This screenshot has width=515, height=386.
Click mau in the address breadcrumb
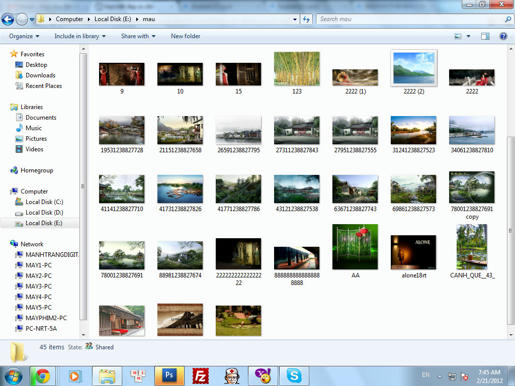click(x=149, y=19)
